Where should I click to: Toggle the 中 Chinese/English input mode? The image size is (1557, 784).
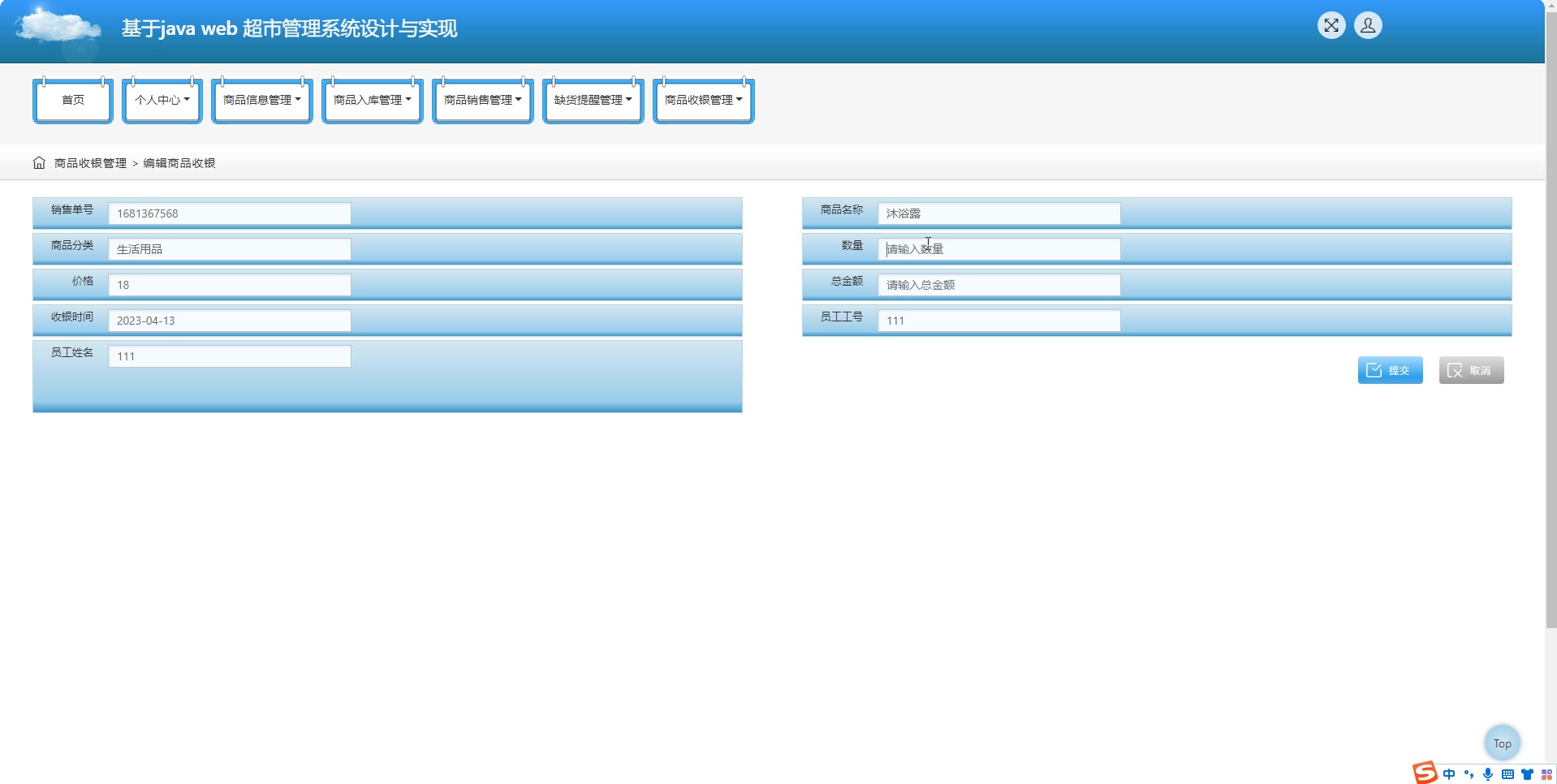point(1449,774)
